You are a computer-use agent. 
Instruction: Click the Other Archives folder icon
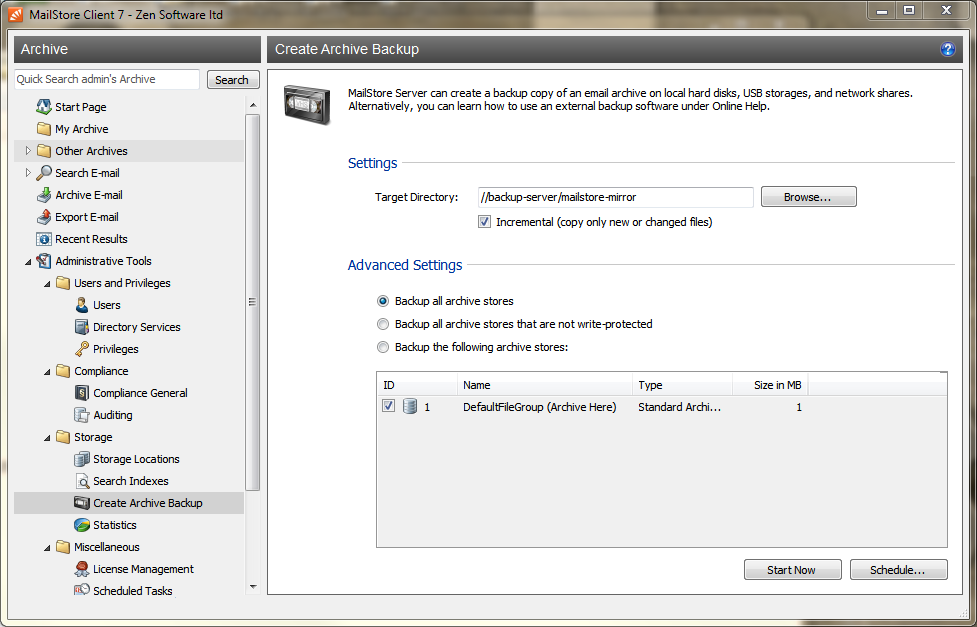44,151
